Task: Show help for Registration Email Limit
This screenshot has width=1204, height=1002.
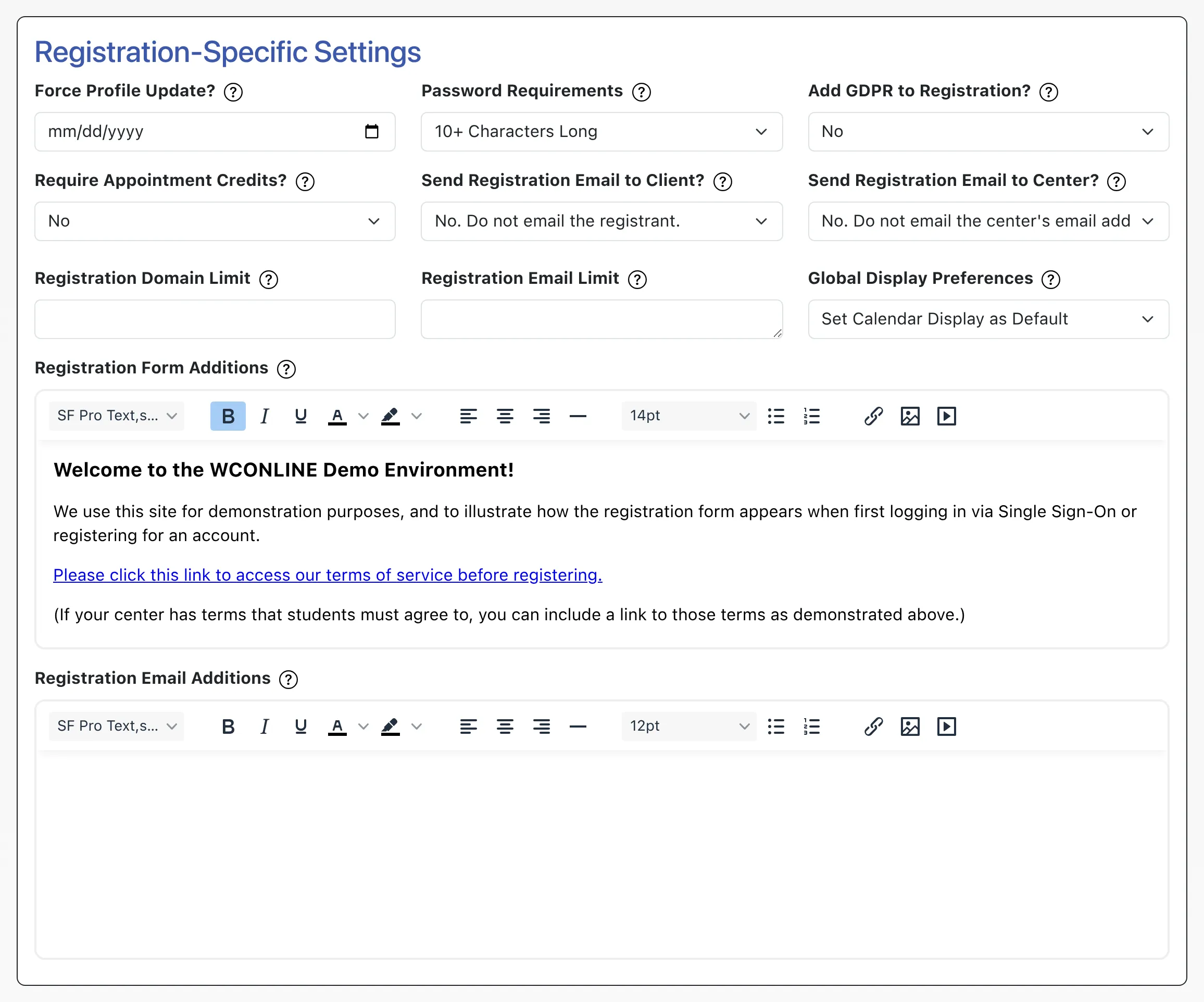Action: (637, 279)
